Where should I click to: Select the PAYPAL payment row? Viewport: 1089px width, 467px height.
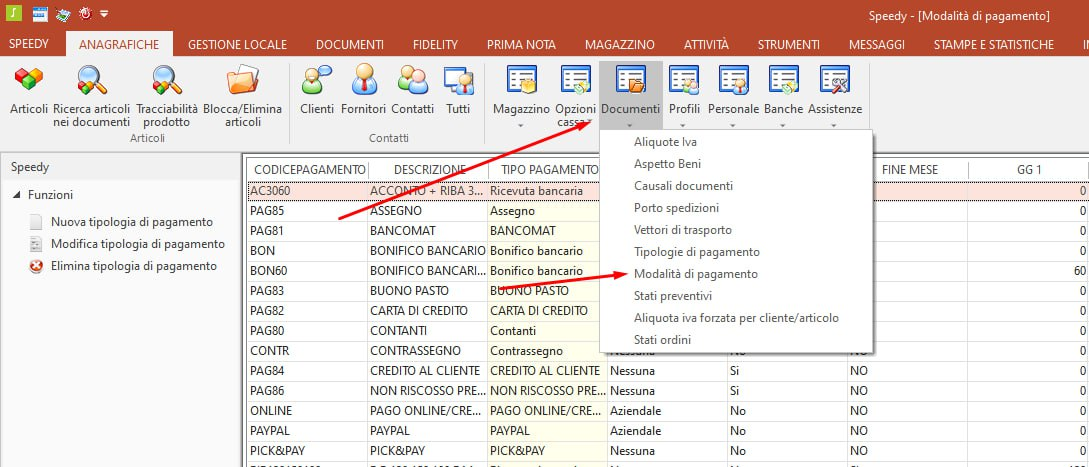click(x=310, y=429)
